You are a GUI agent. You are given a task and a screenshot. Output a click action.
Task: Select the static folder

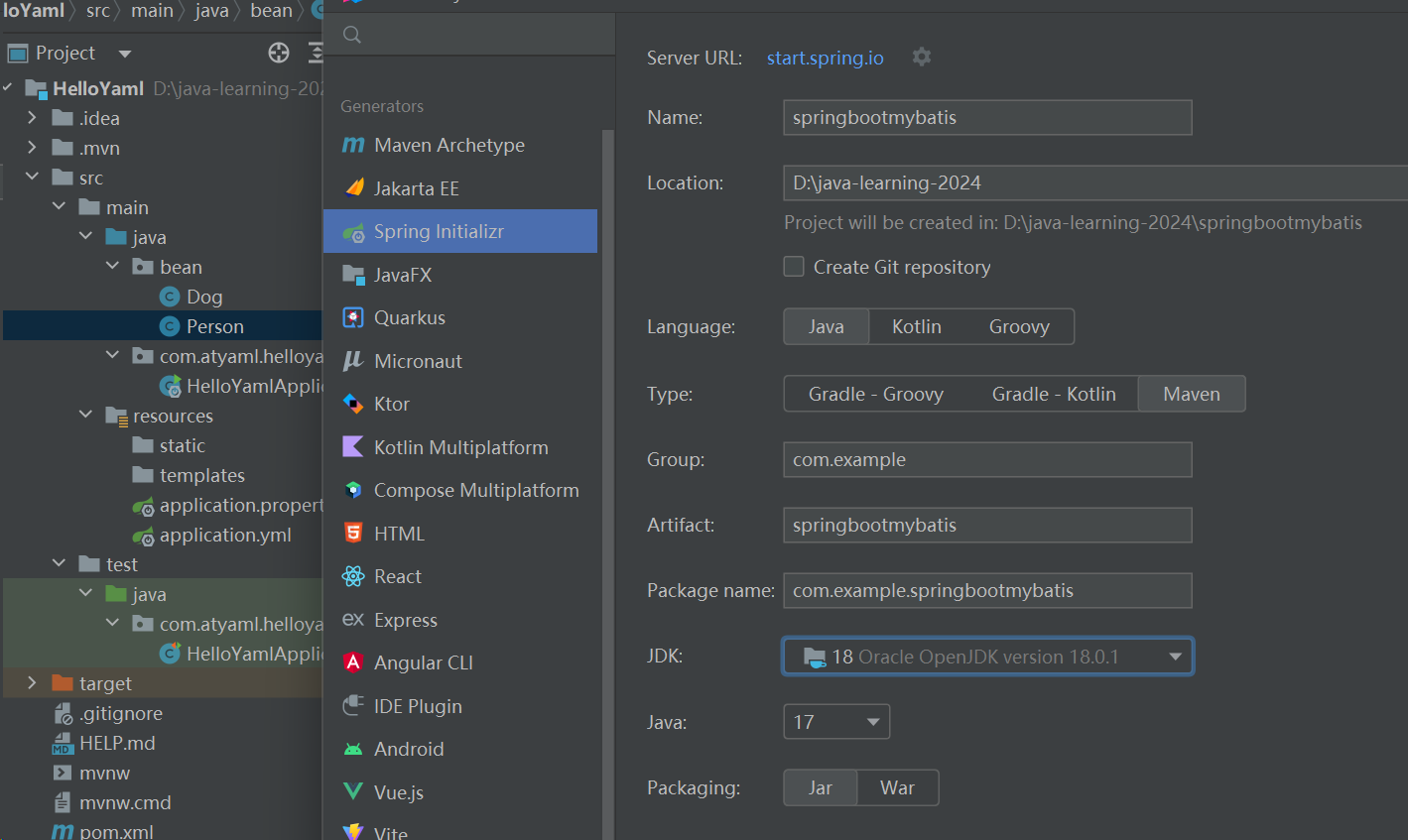coord(183,445)
